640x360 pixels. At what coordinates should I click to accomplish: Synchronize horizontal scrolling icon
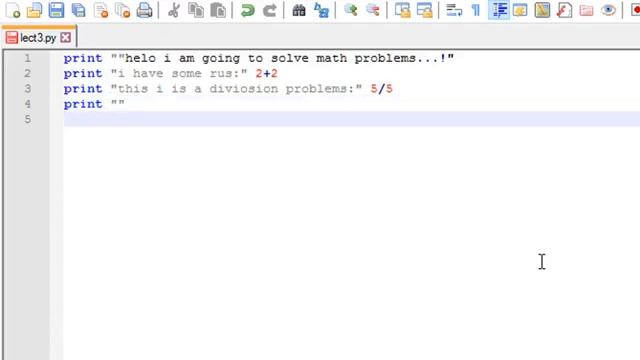click(424, 10)
